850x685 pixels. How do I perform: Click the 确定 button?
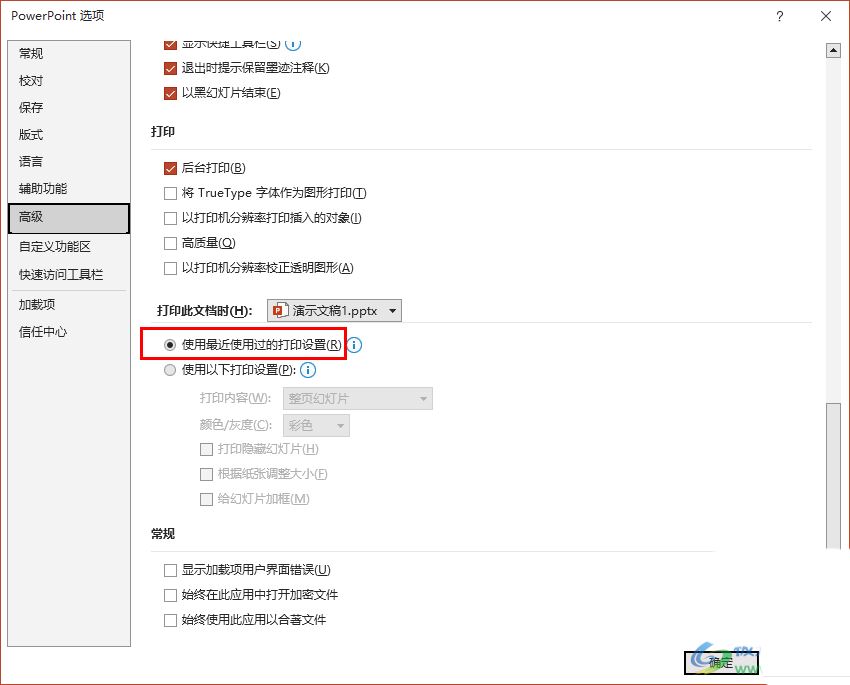coord(721,662)
